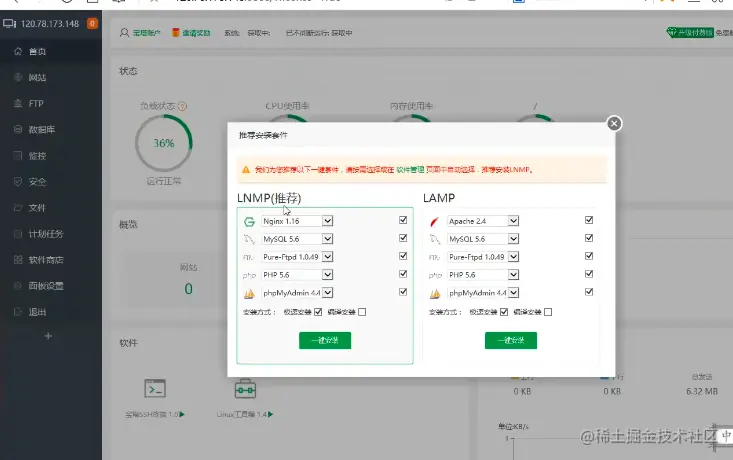Open the 网站 globe icon in sidebar
733x460 pixels.
click(18, 77)
